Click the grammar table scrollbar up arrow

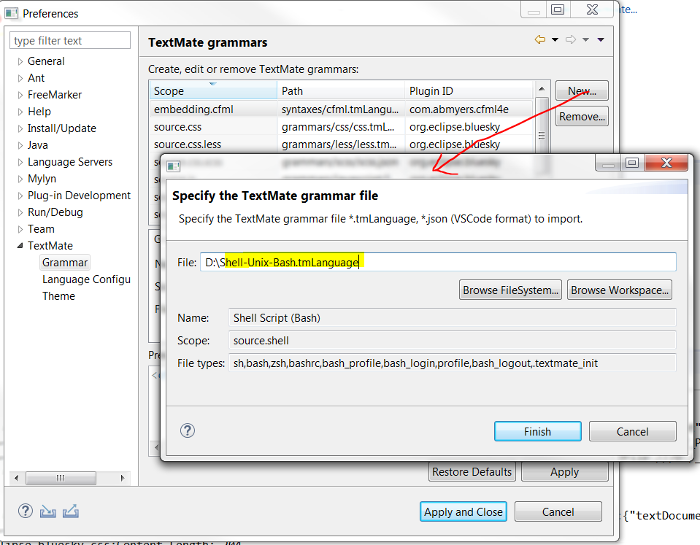coord(541,89)
